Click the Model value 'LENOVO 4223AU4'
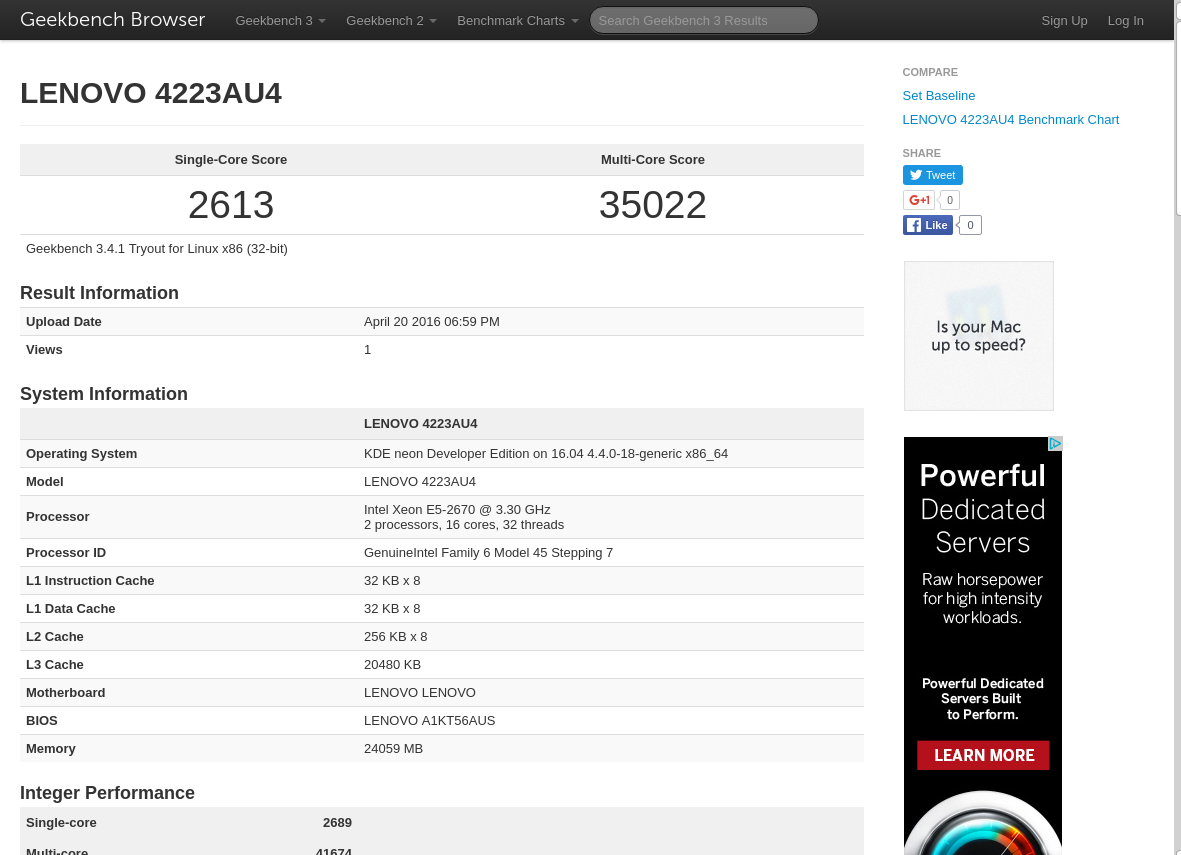This screenshot has width=1181, height=855. click(420, 482)
